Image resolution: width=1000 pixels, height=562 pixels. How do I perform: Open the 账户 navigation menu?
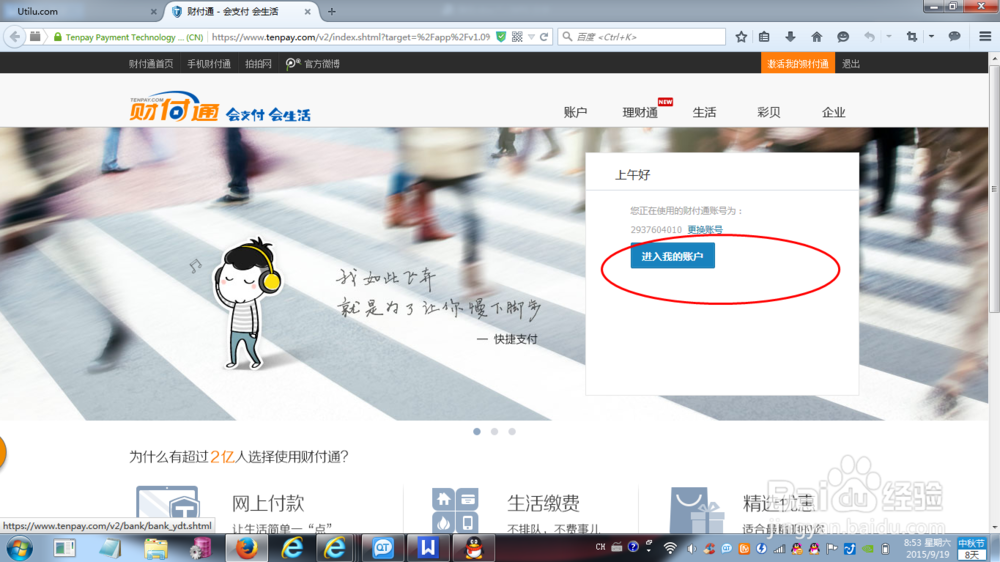tap(575, 112)
